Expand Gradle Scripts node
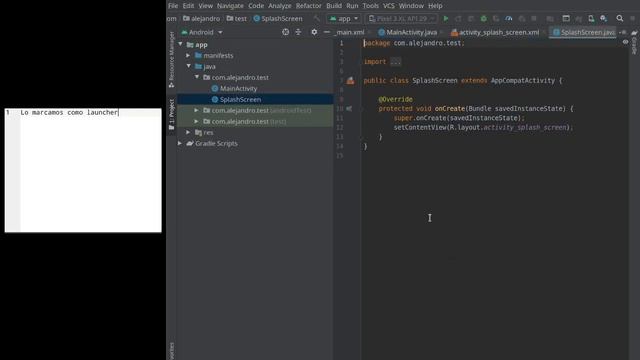The image size is (640, 360). coord(180,143)
